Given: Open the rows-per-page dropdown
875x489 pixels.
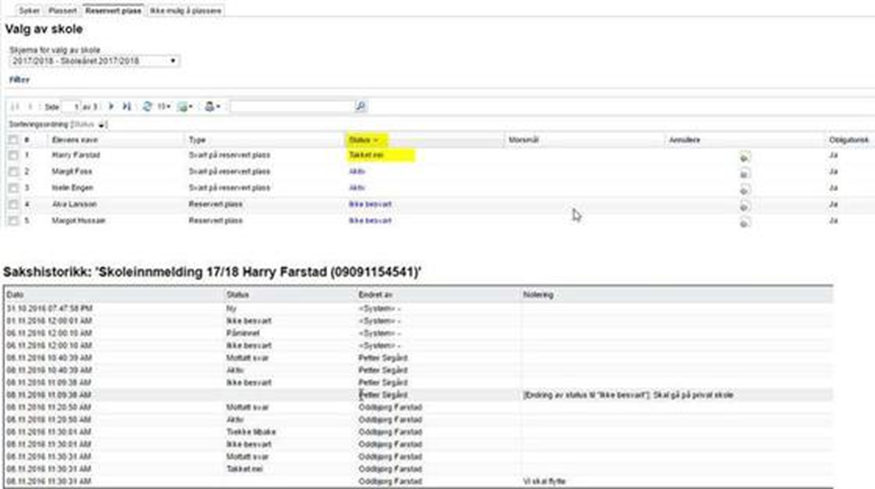Looking at the screenshot, I should (164, 106).
